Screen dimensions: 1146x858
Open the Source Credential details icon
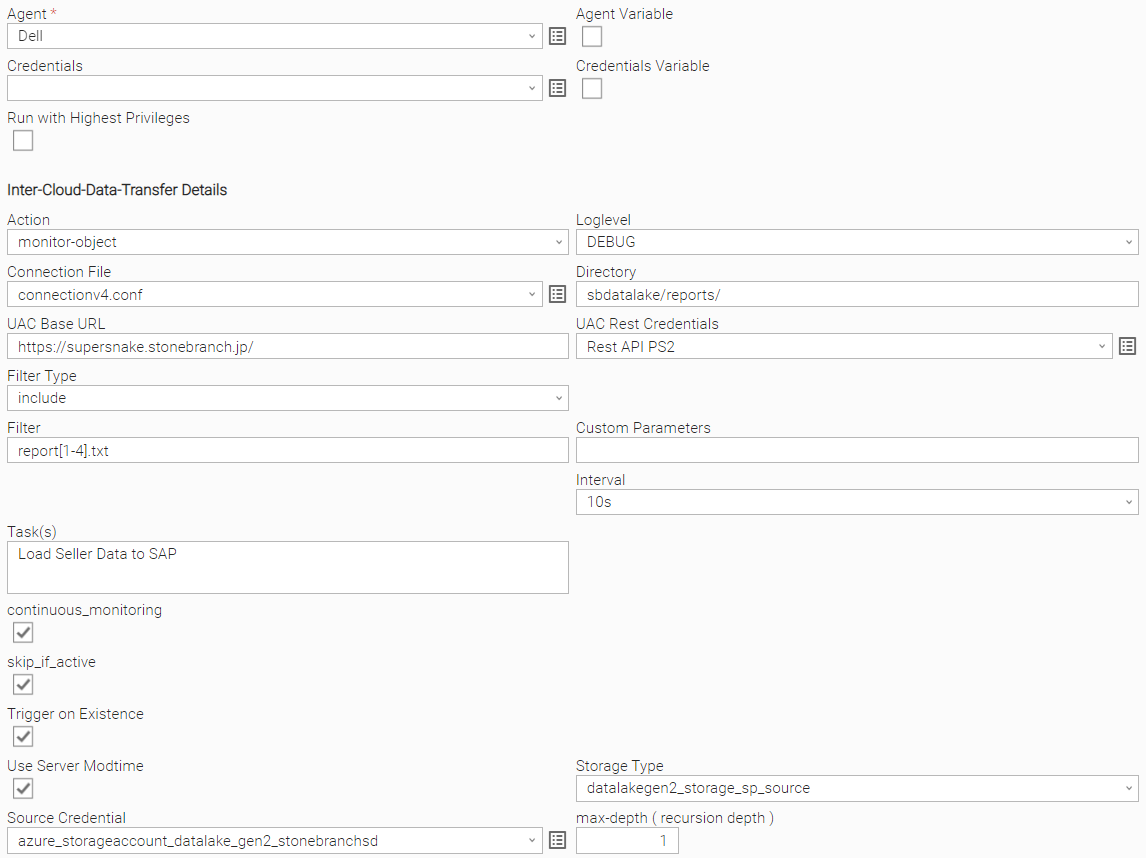(x=558, y=840)
